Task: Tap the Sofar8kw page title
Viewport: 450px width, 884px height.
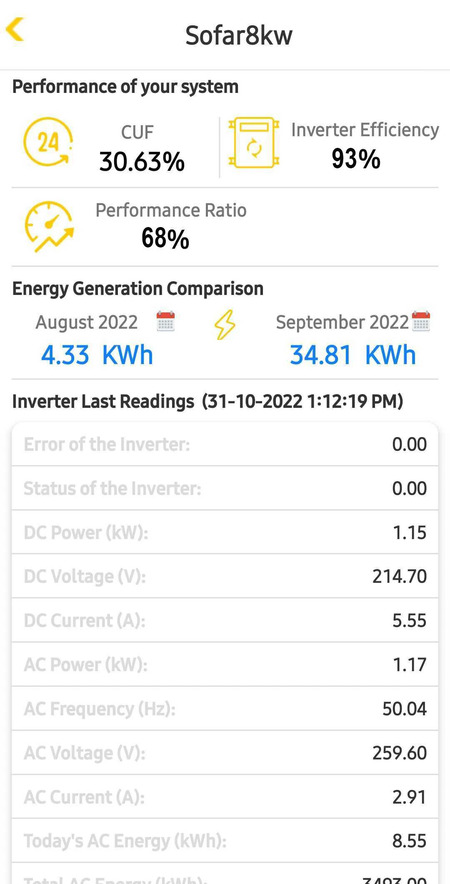Action: (239, 36)
